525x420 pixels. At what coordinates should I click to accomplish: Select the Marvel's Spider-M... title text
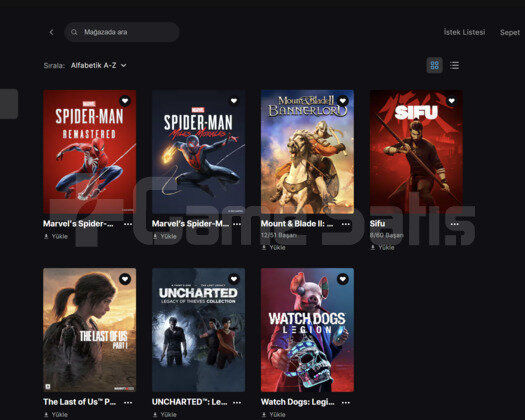(x=190, y=224)
